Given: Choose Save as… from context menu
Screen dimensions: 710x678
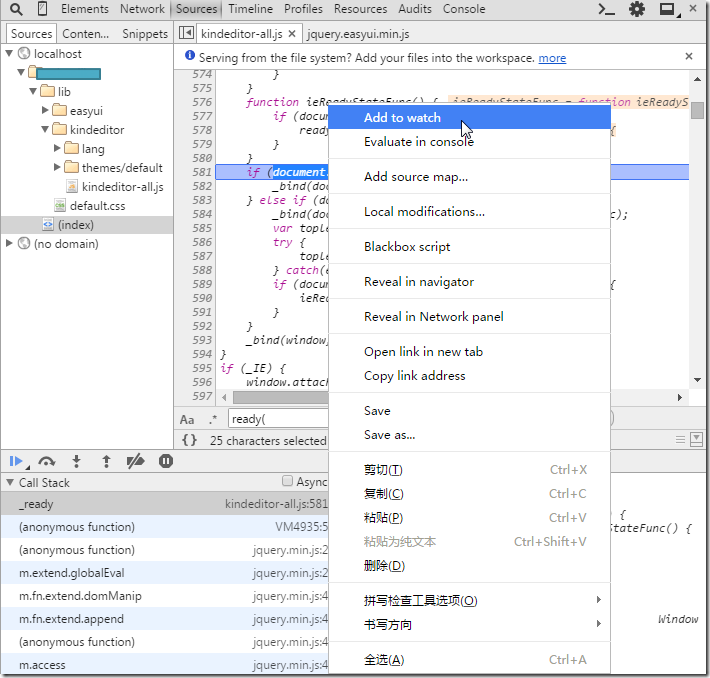Looking at the screenshot, I should (470, 435).
